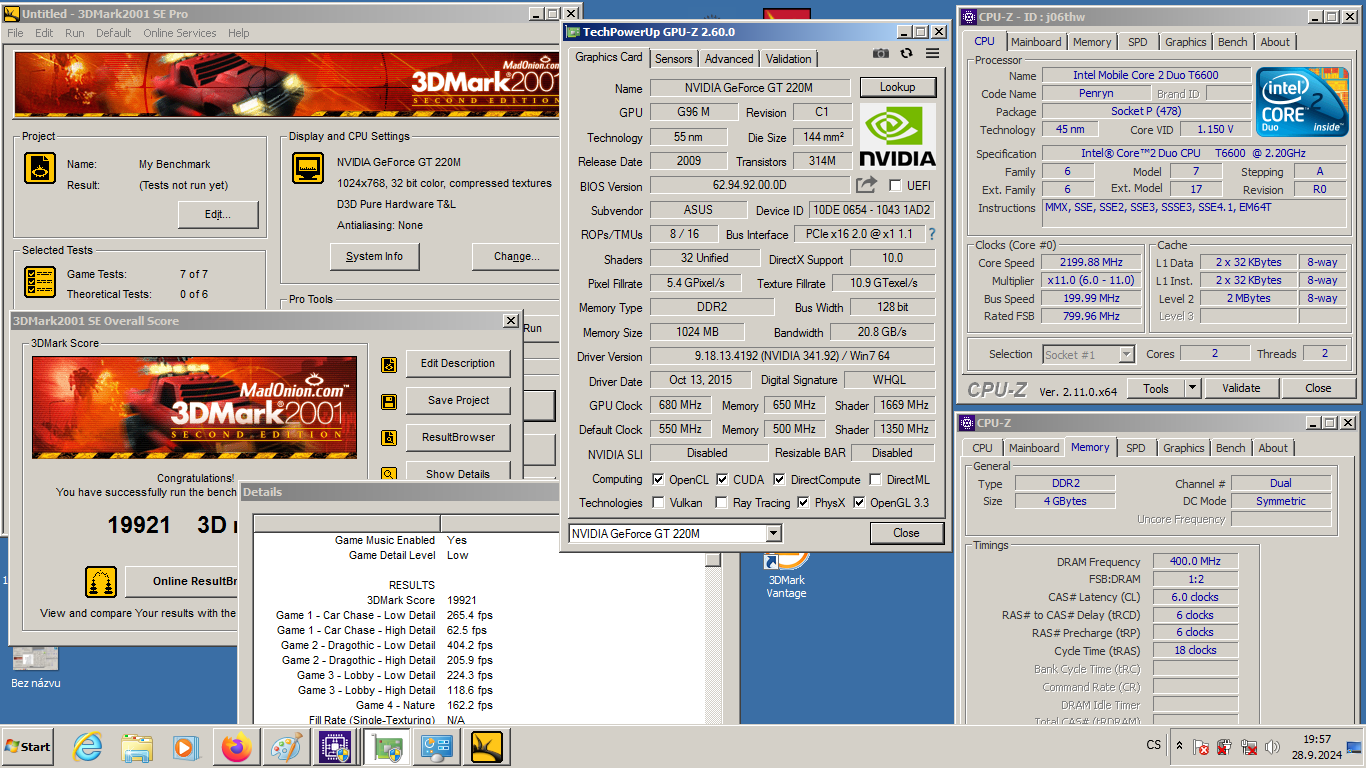1366x768 pixels.
Task: Click the DRAM Frequency value 400.0 MHz
Action: (1196, 562)
